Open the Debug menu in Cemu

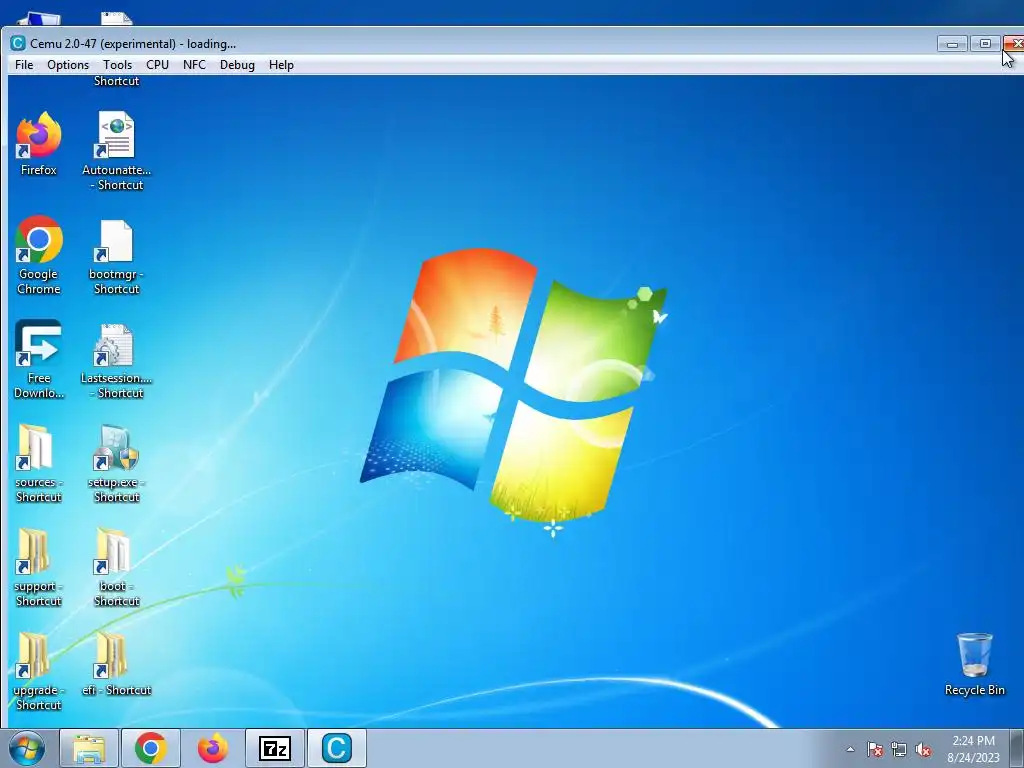point(237,65)
